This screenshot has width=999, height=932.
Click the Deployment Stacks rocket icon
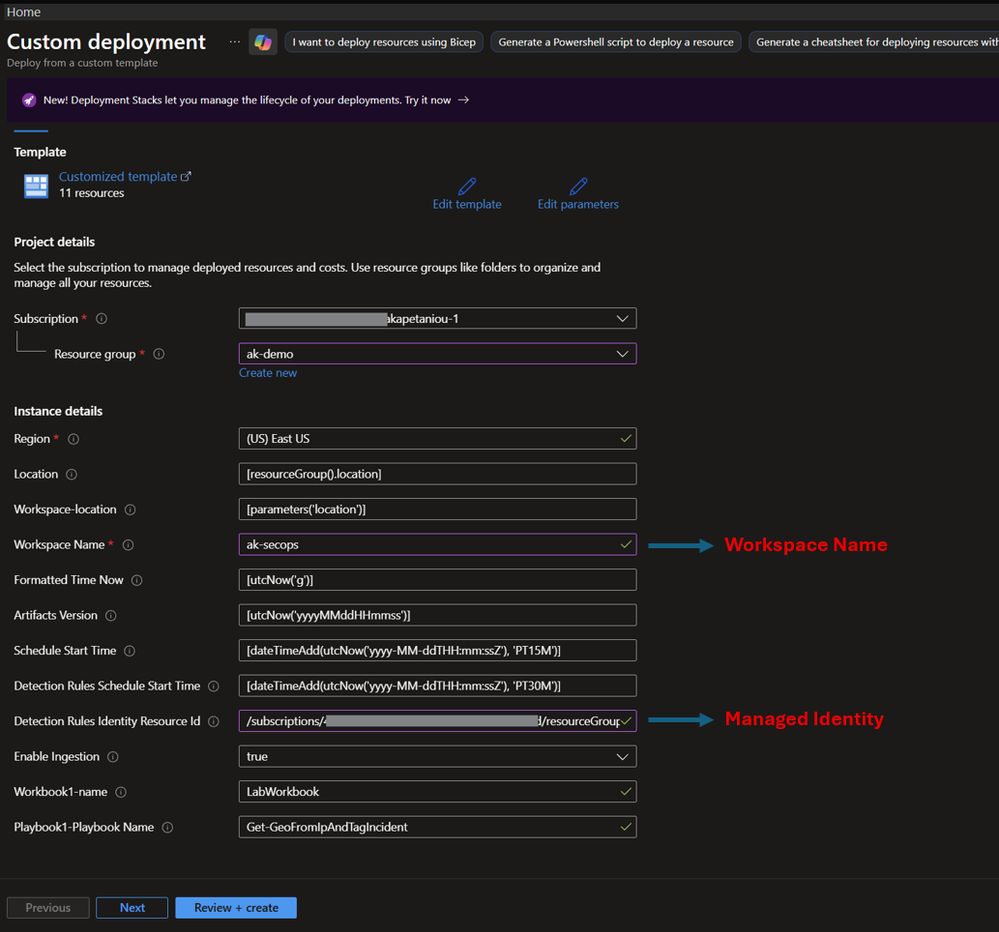(x=29, y=100)
